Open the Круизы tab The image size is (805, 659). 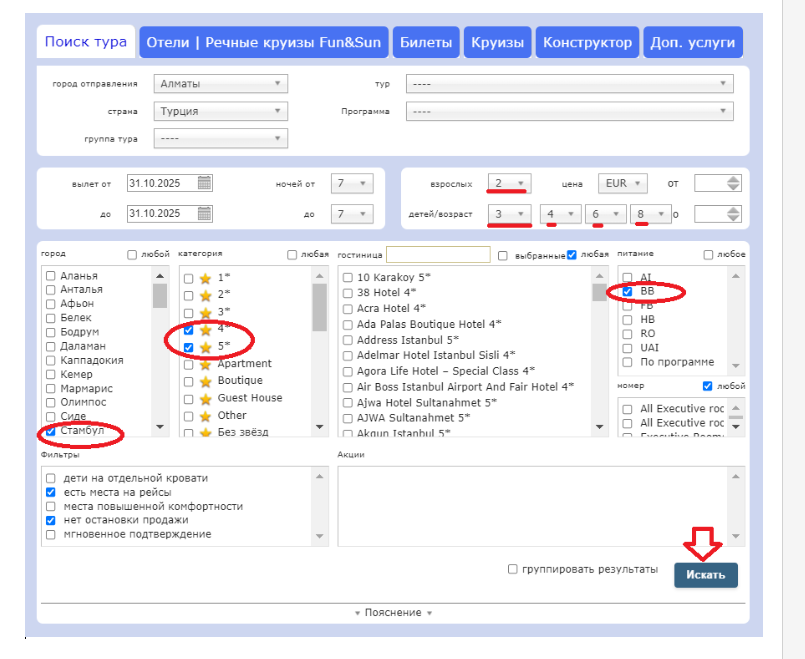point(497,42)
